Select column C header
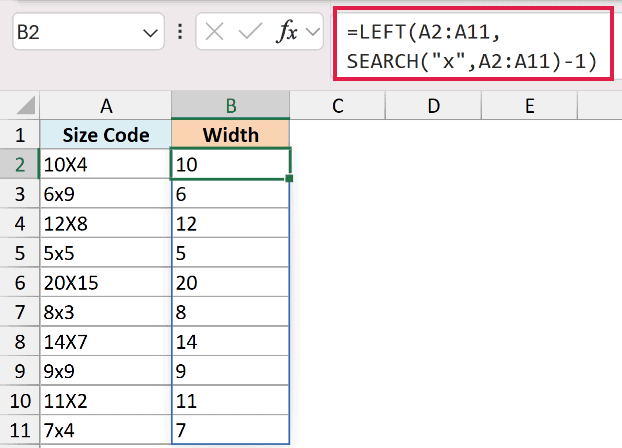This screenshot has width=622, height=448. [338, 106]
